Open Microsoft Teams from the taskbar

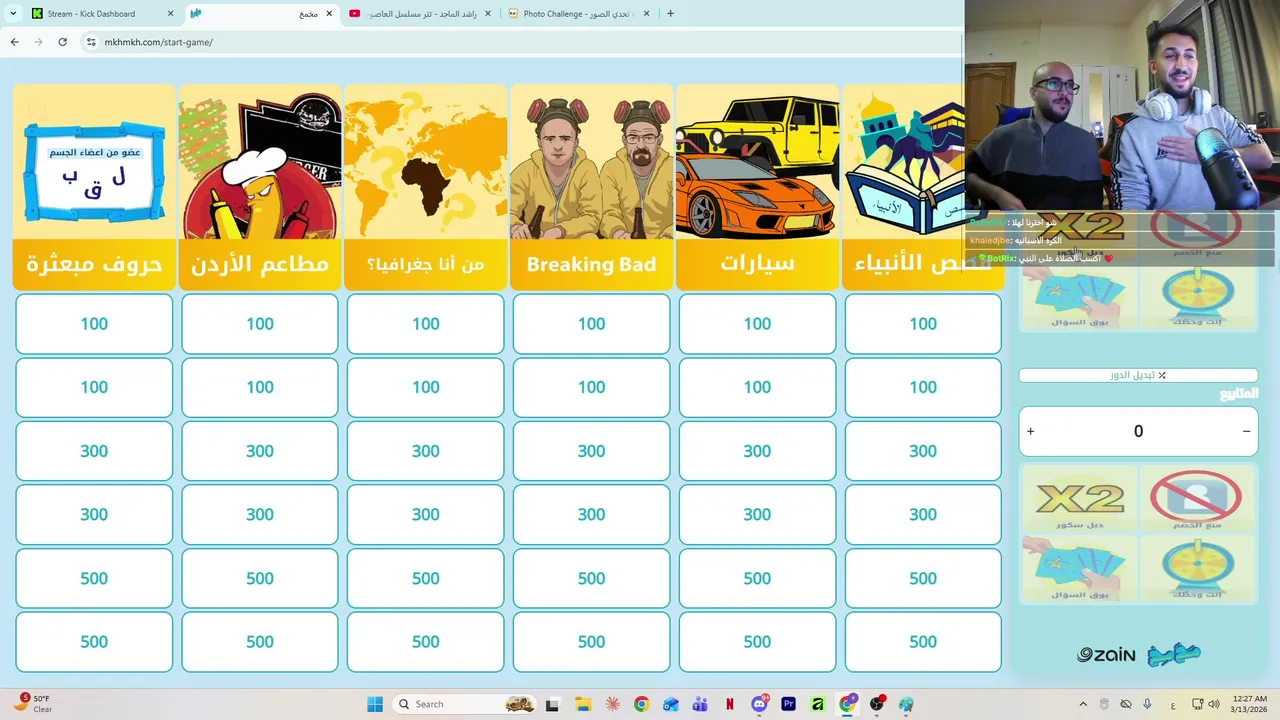(x=700, y=704)
